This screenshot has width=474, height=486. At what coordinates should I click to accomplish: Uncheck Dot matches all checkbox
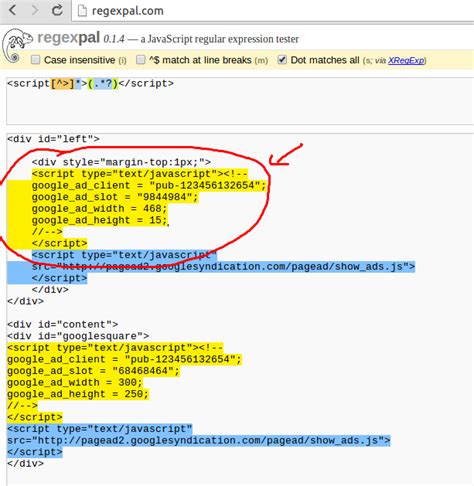pos(282,60)
